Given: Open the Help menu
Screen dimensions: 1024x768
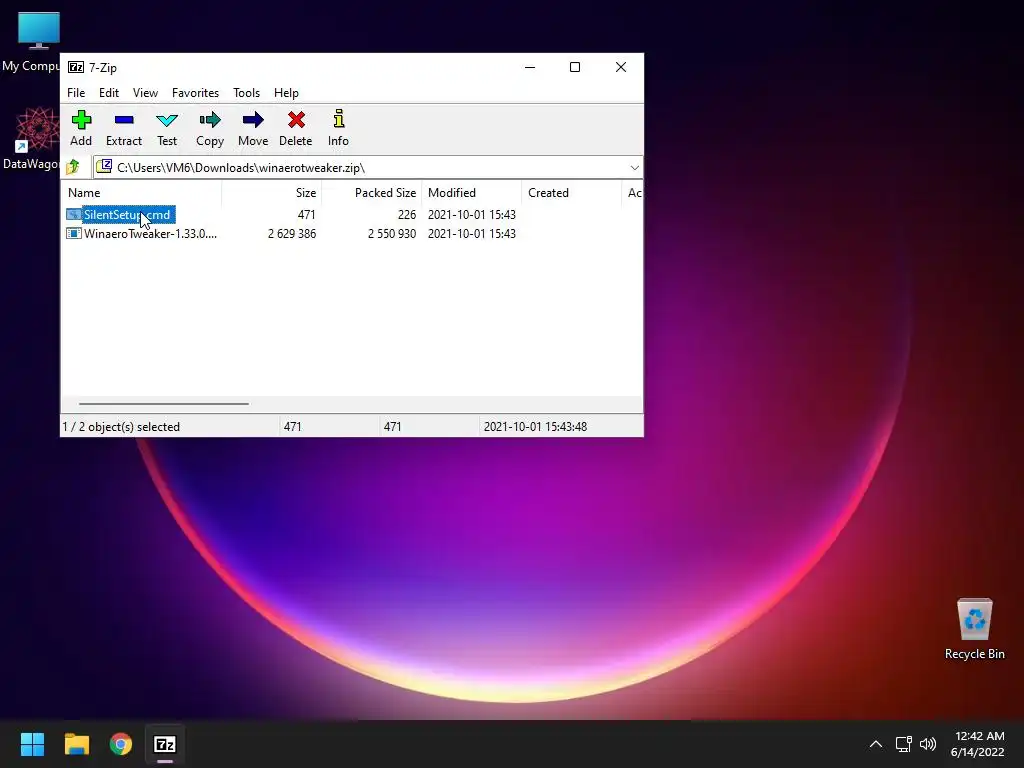Looking at the screenshot, I should (286, 93).
